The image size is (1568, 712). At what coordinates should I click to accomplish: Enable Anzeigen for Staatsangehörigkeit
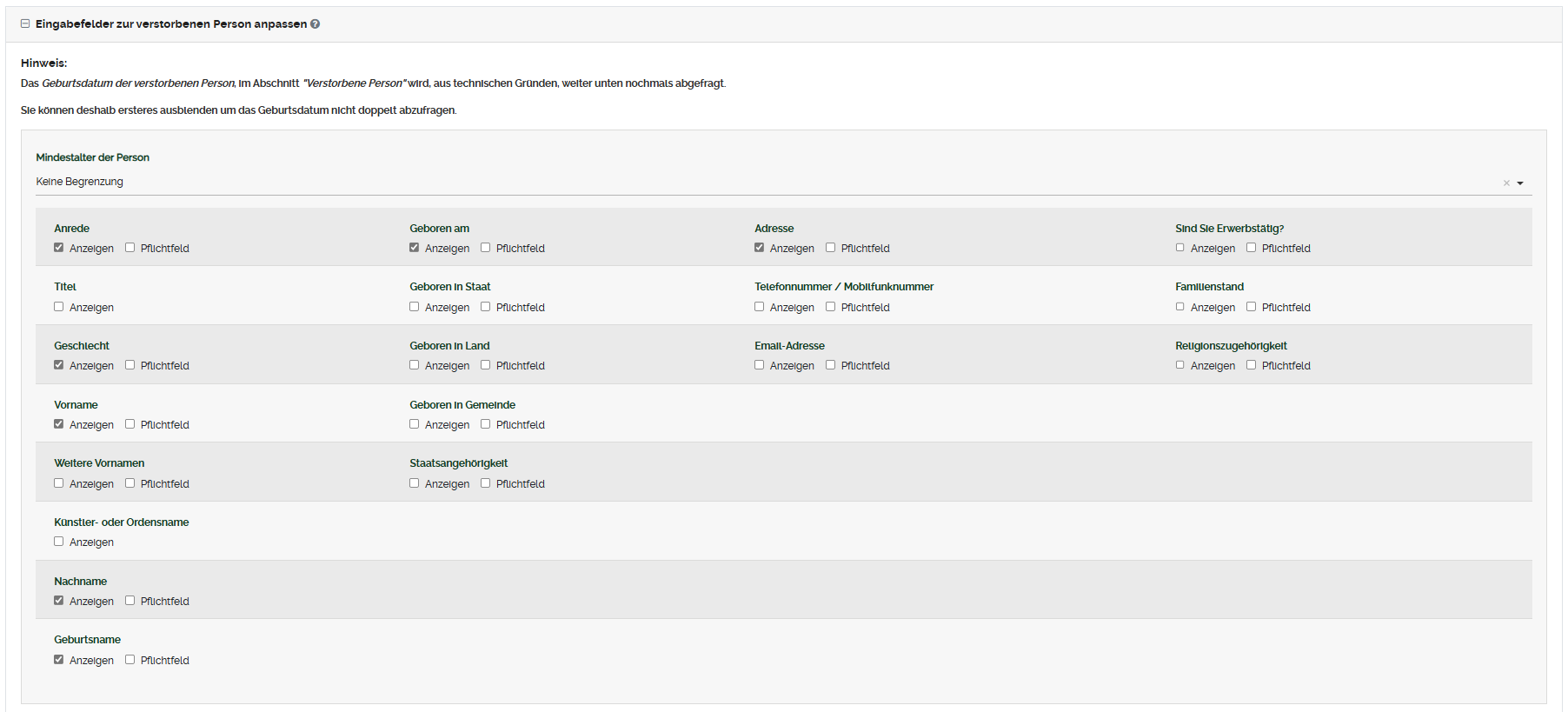(415, 483)
